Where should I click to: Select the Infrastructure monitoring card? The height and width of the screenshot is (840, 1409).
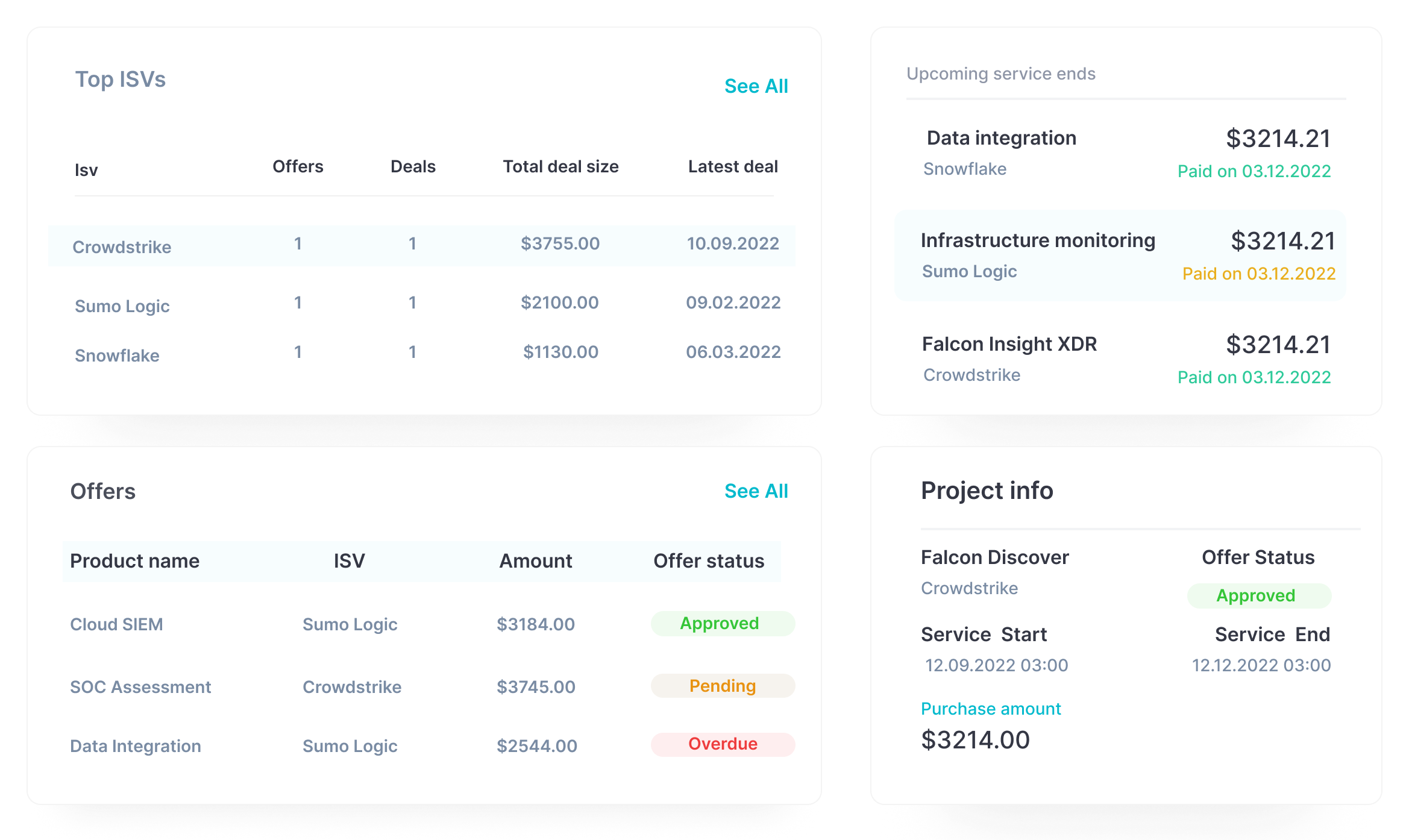1038,240
